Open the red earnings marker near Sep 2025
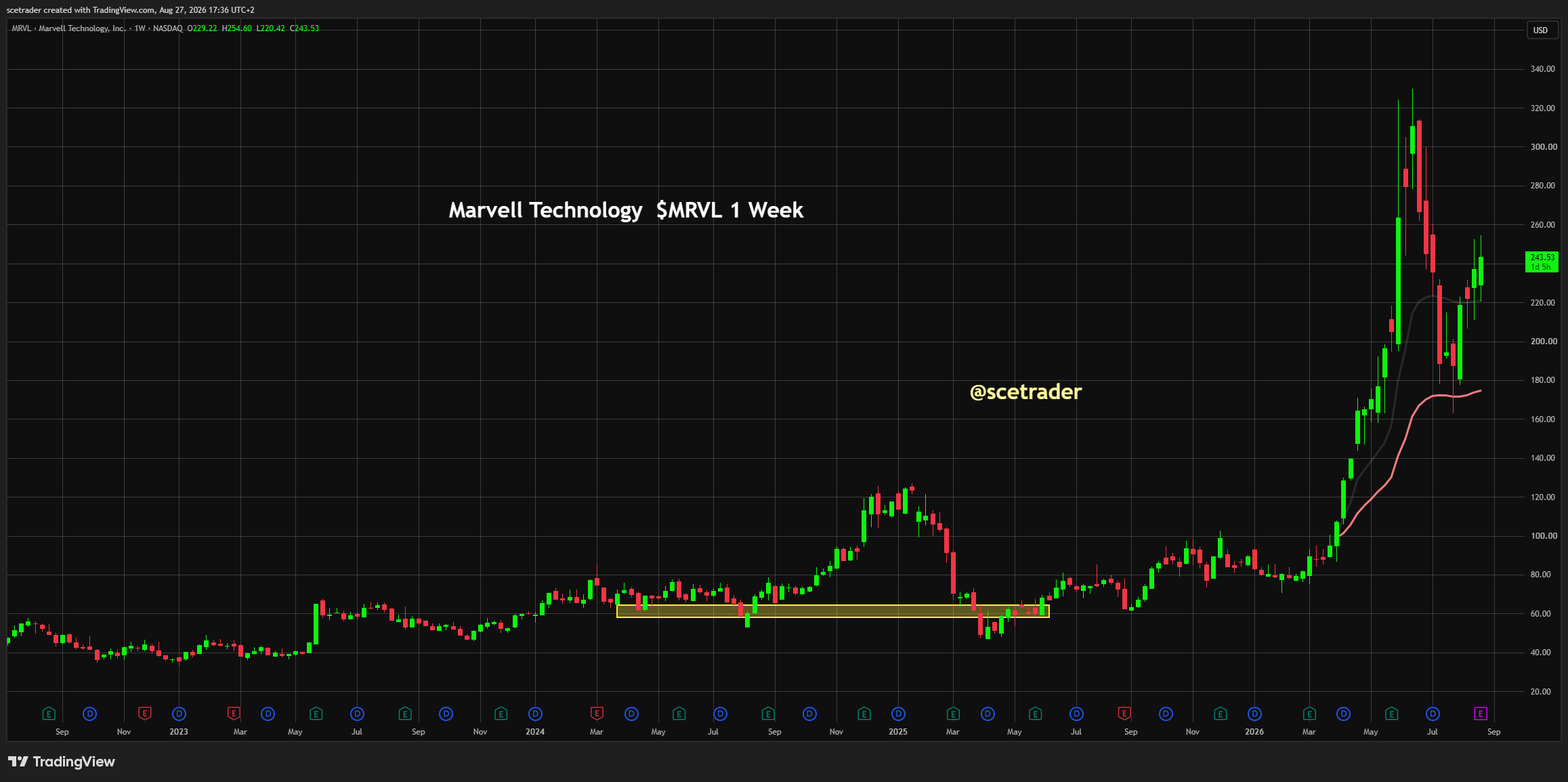The height and width of the screenshot is (782, 1568). 1124,714
